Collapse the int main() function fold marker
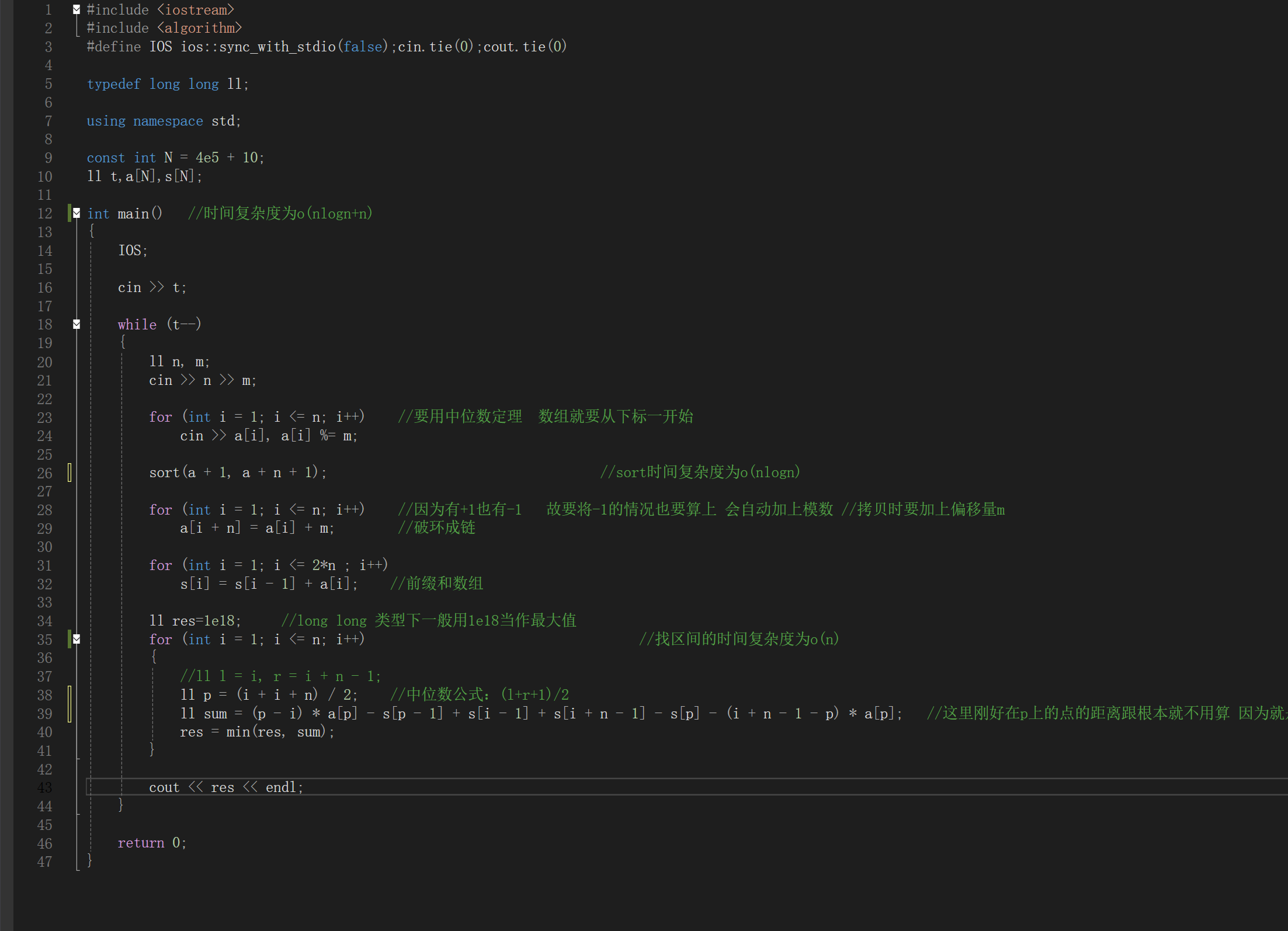This screenshot has height=931, width=1288. (x=77, y=213)
